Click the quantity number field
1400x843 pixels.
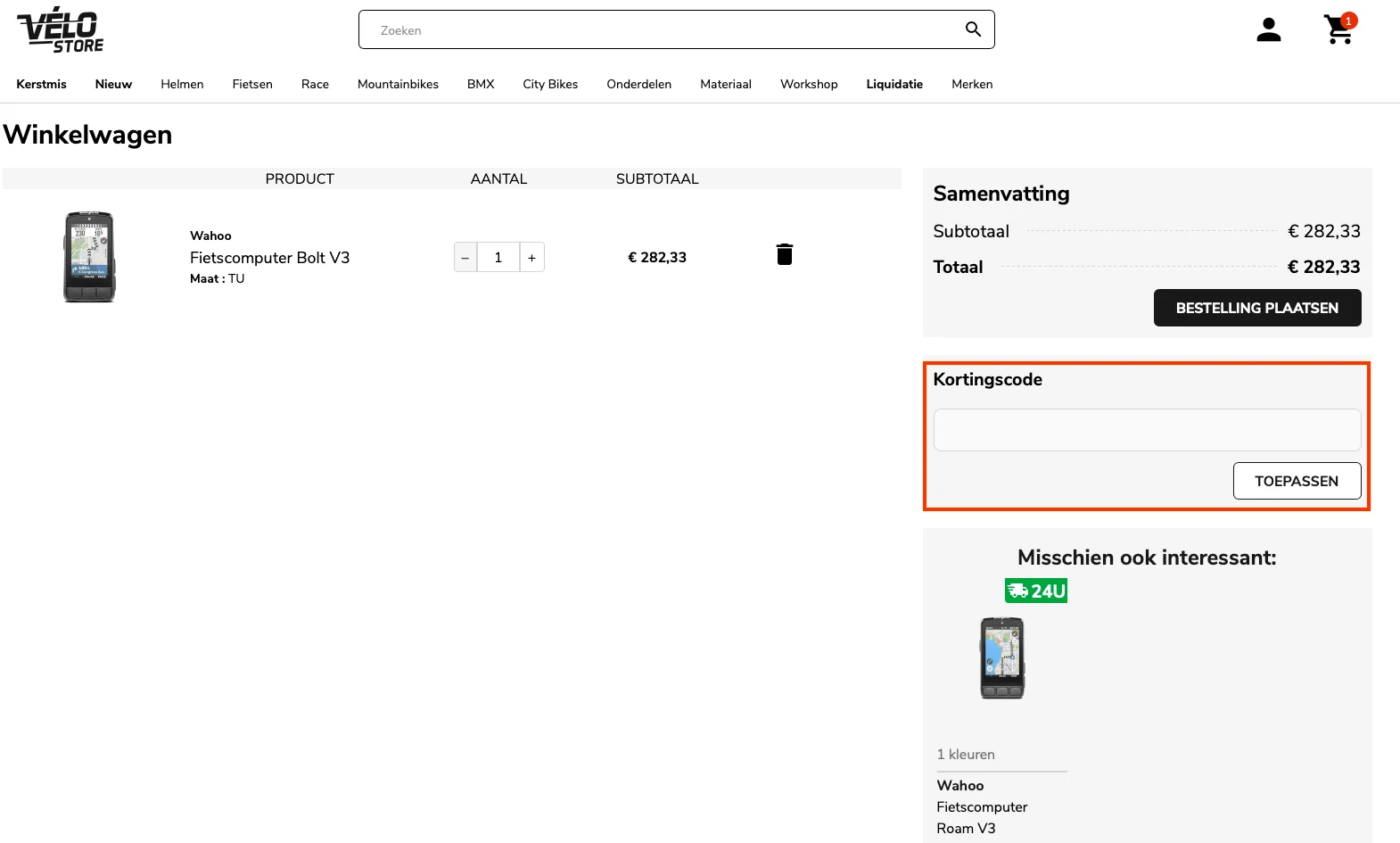pos(498,258)
